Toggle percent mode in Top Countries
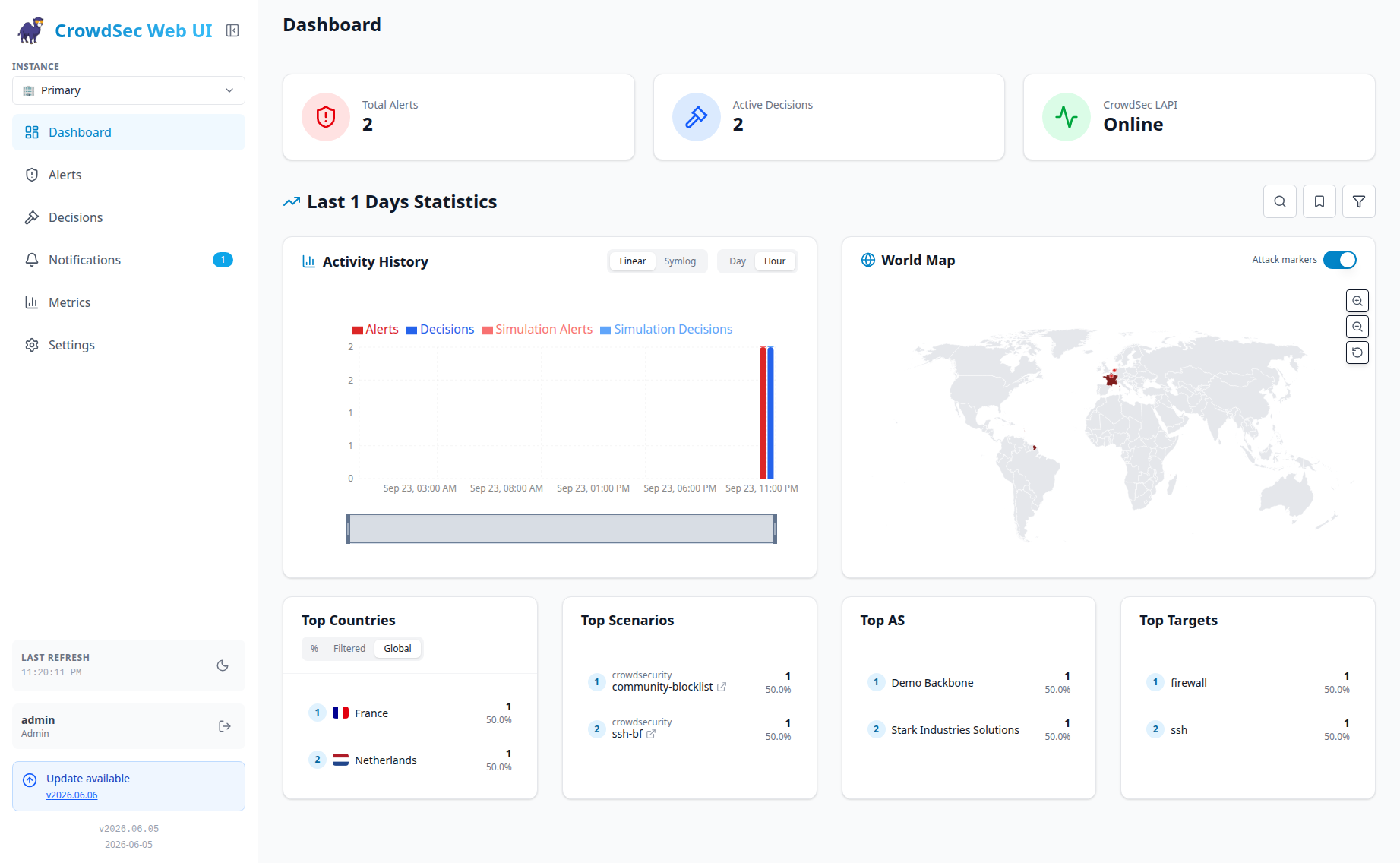This screenshot has width=1400, height=863. (314, 649)
